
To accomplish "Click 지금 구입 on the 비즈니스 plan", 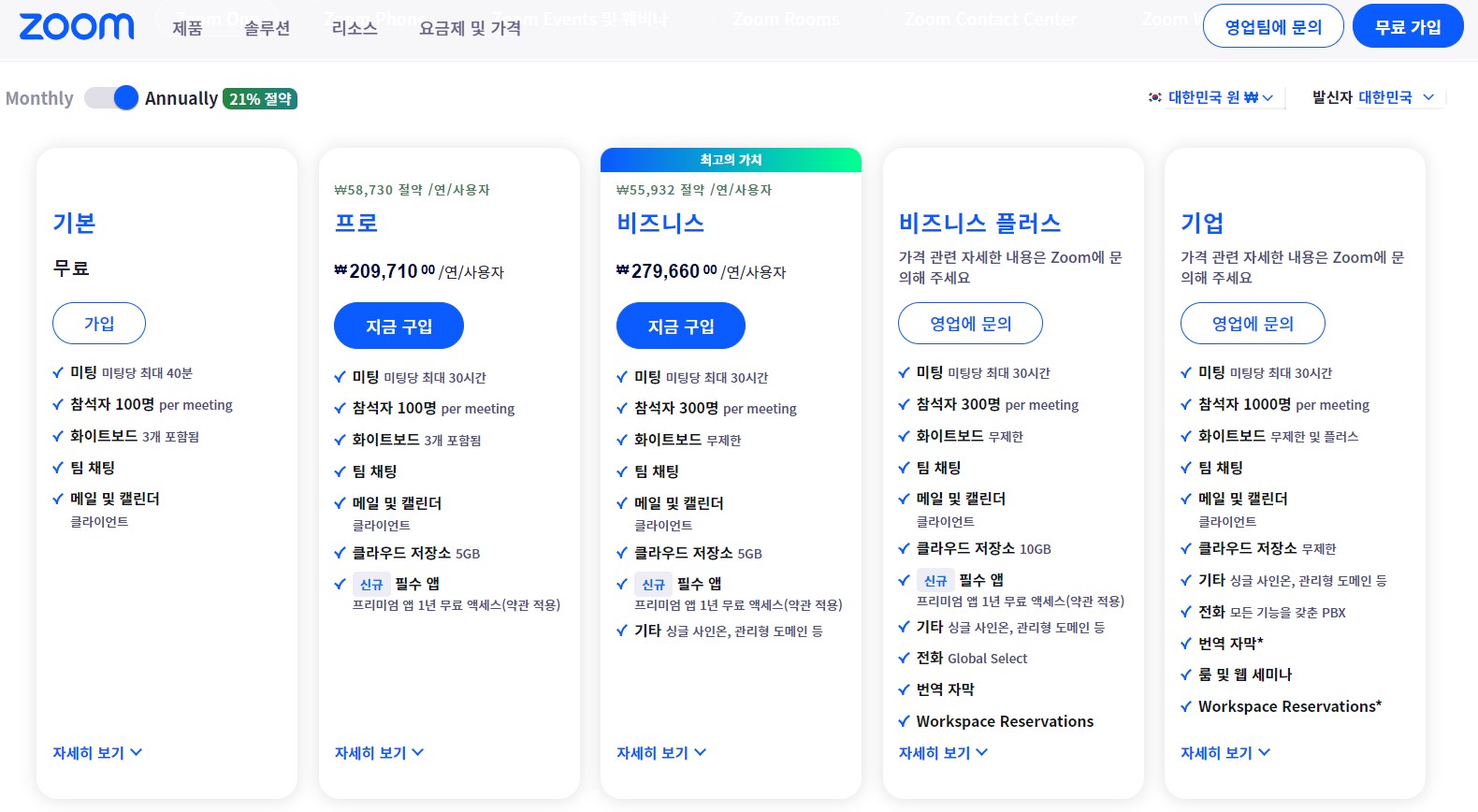I will [680, 326].
